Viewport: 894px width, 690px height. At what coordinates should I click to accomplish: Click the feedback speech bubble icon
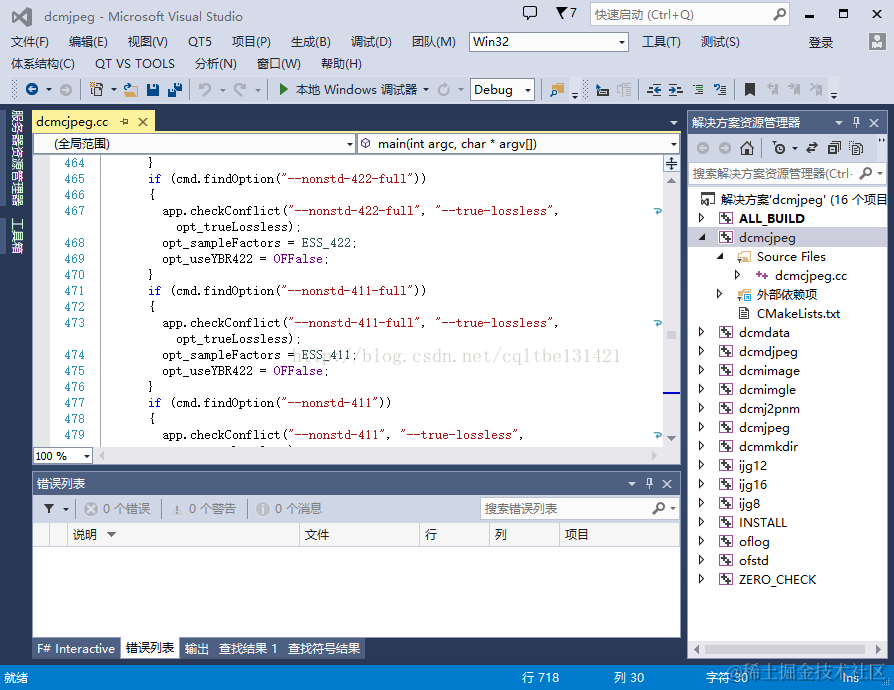(x=530, y=14)
